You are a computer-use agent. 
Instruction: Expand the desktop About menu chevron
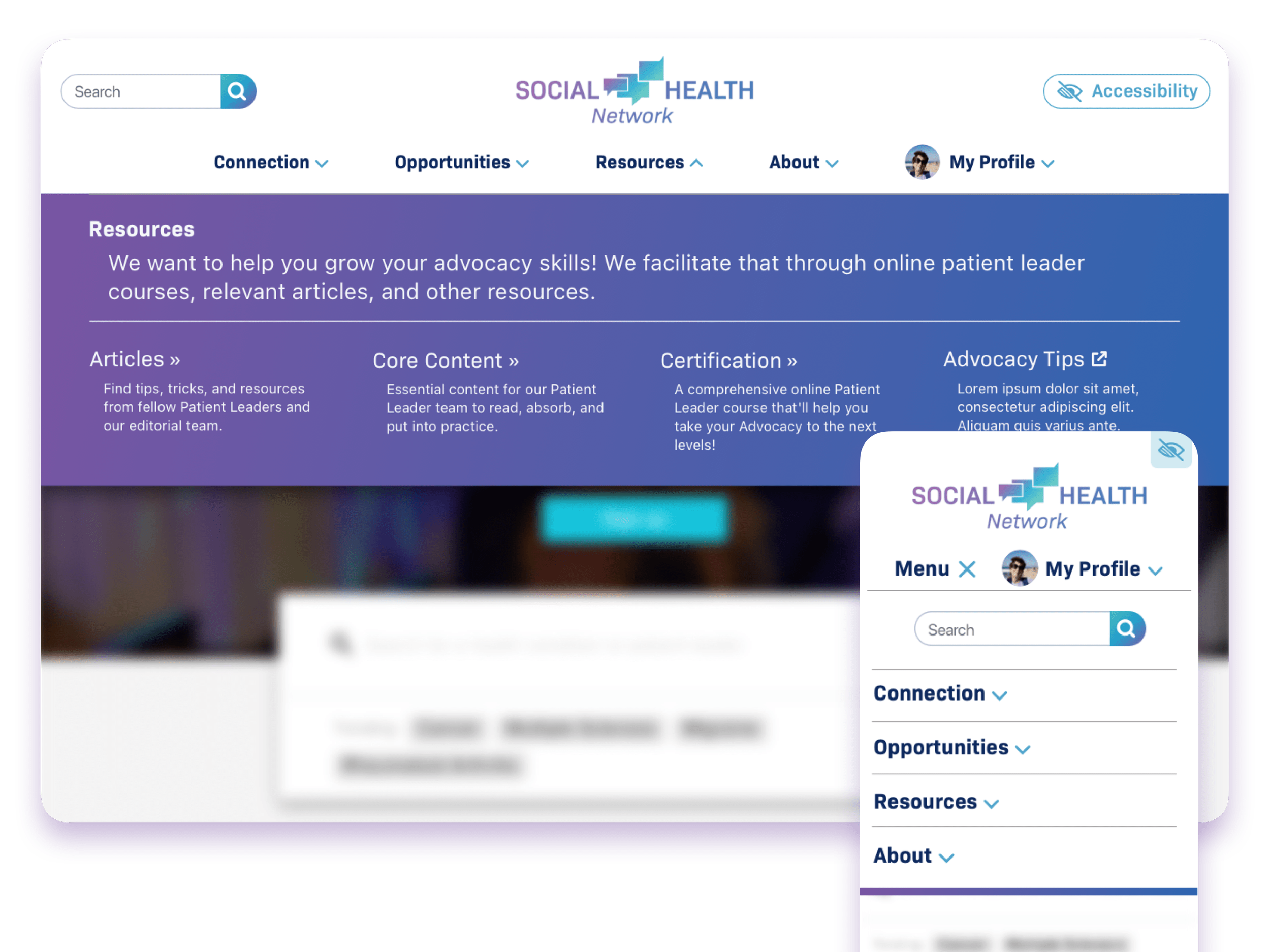click(x=832, y=164)
